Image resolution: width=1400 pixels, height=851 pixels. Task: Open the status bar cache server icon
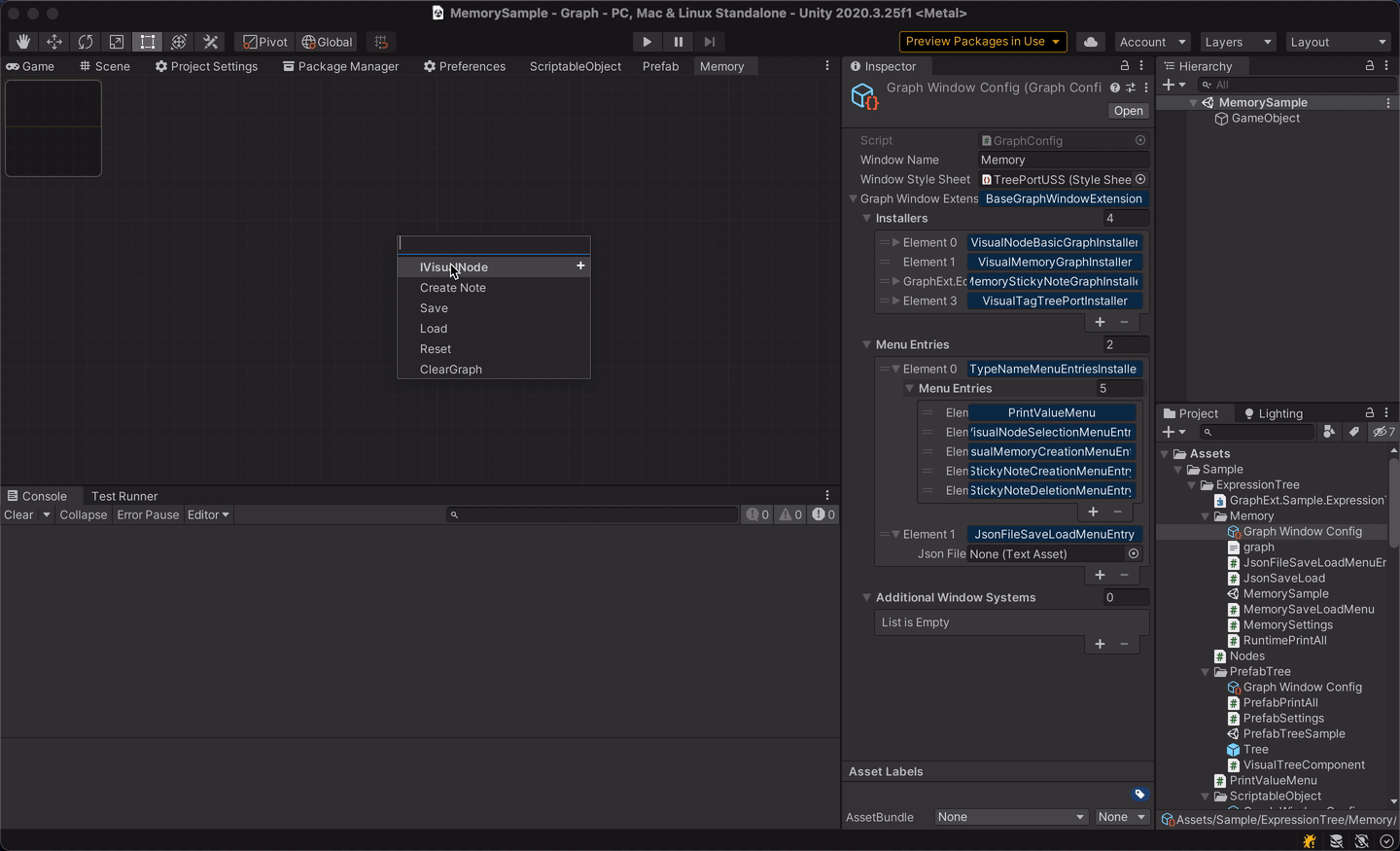1337,841
